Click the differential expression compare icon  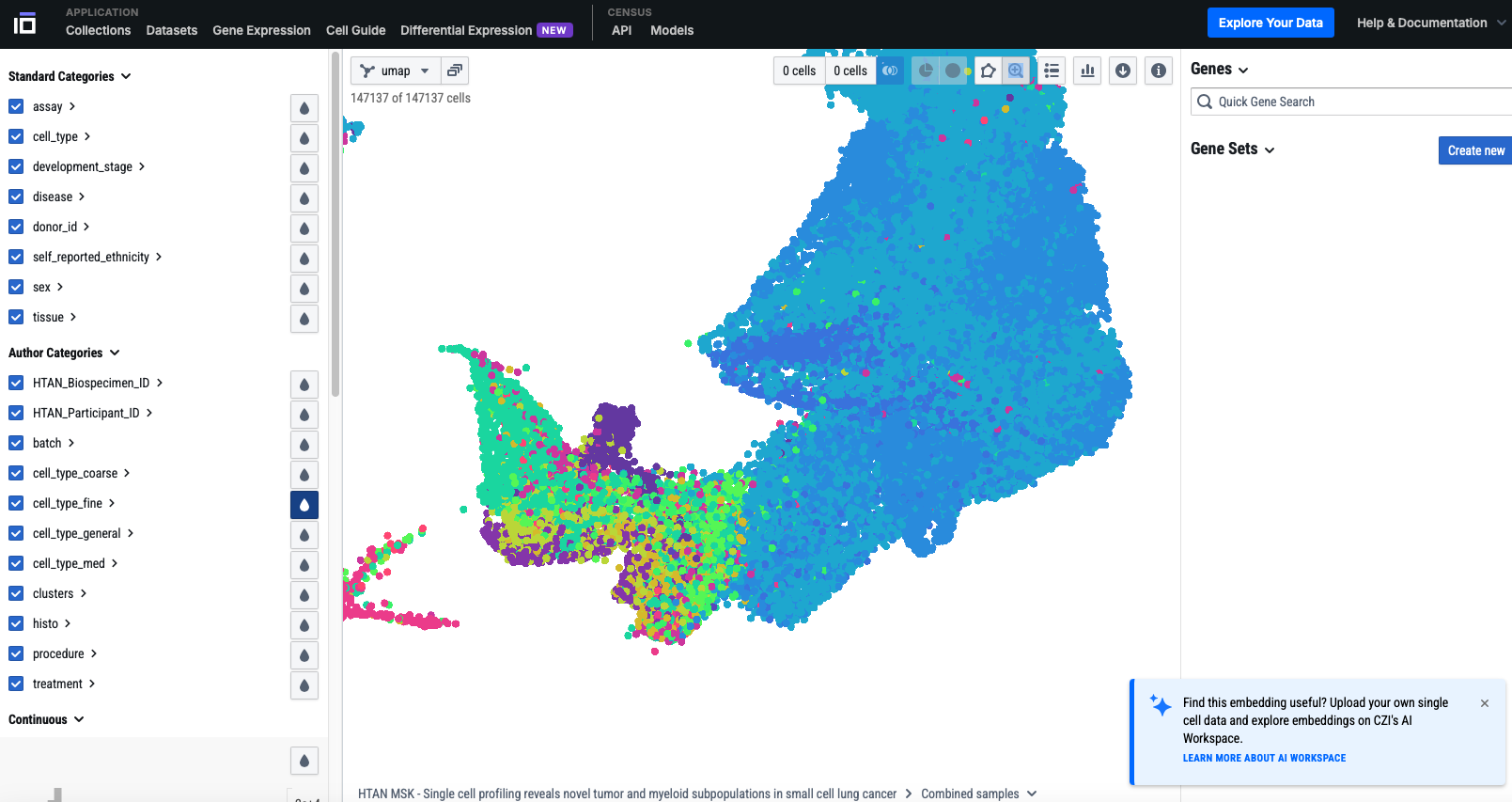[890, 71]
